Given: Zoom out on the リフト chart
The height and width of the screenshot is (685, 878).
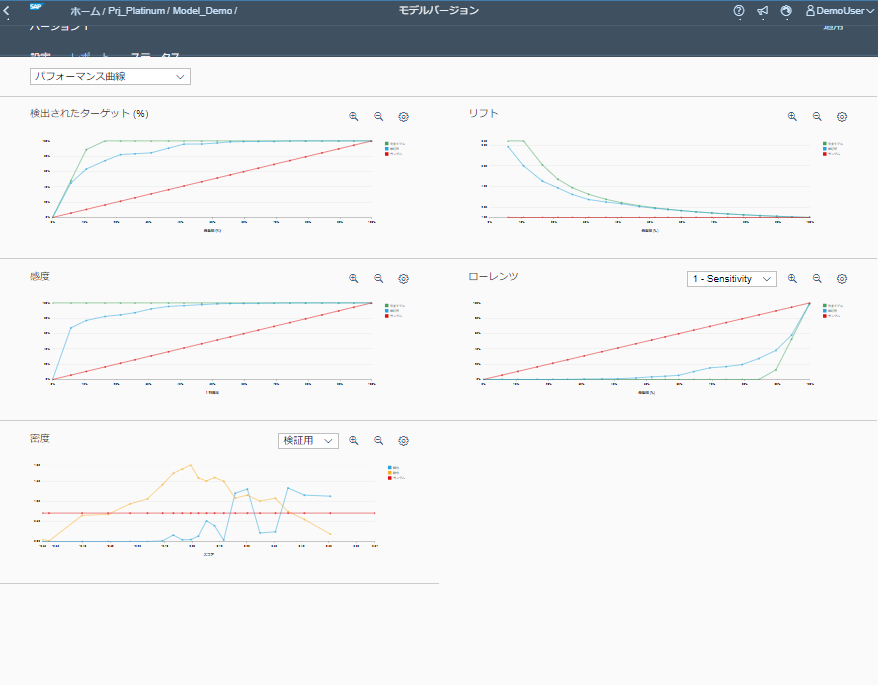Looking at the screenshot, I should [817, 117].
